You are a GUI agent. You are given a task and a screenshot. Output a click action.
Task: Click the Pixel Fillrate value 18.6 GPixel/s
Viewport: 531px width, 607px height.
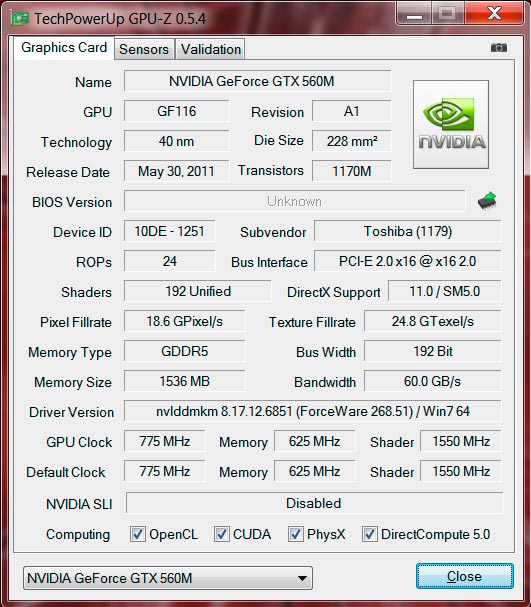click(x=185, y=321)
